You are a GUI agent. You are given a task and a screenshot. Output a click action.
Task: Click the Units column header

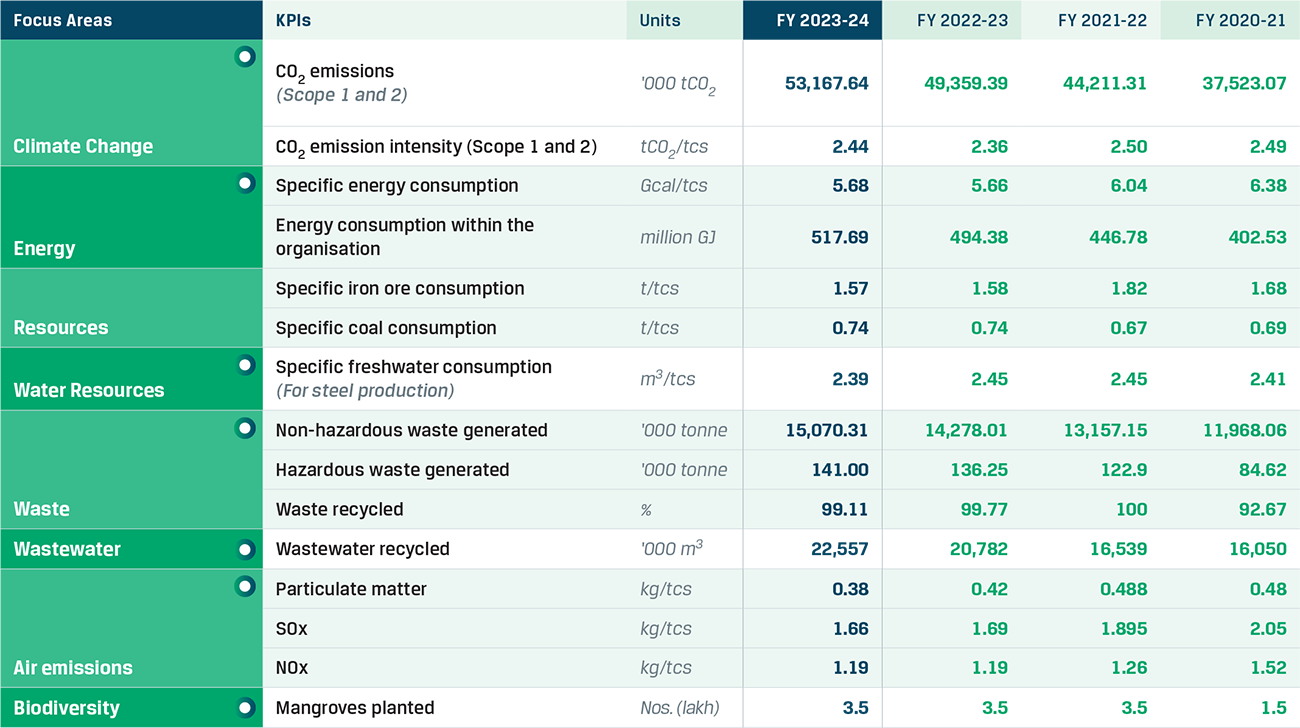tap(660, 20)
